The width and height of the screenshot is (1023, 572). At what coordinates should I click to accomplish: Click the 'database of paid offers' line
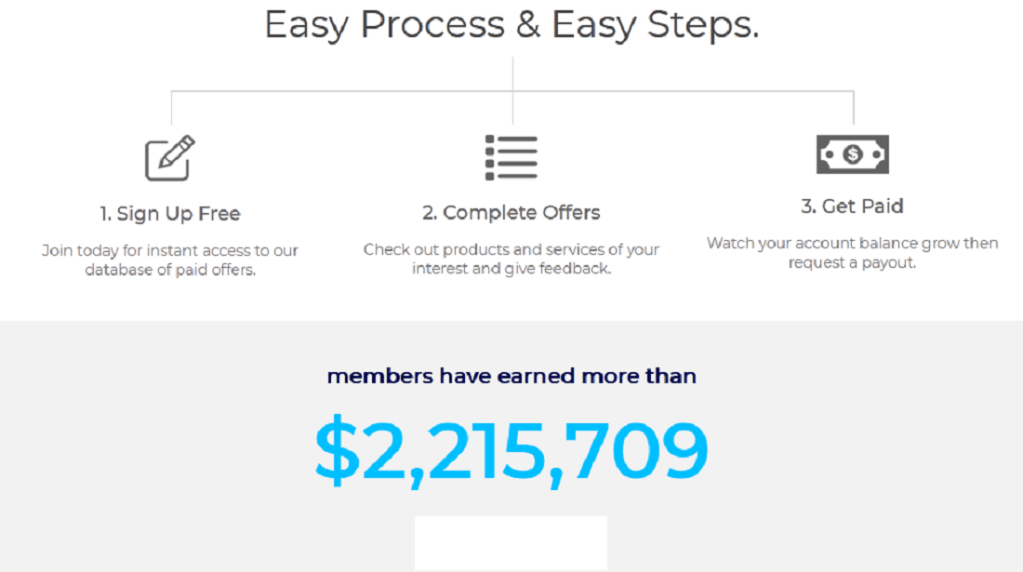(x=170, y=269)
